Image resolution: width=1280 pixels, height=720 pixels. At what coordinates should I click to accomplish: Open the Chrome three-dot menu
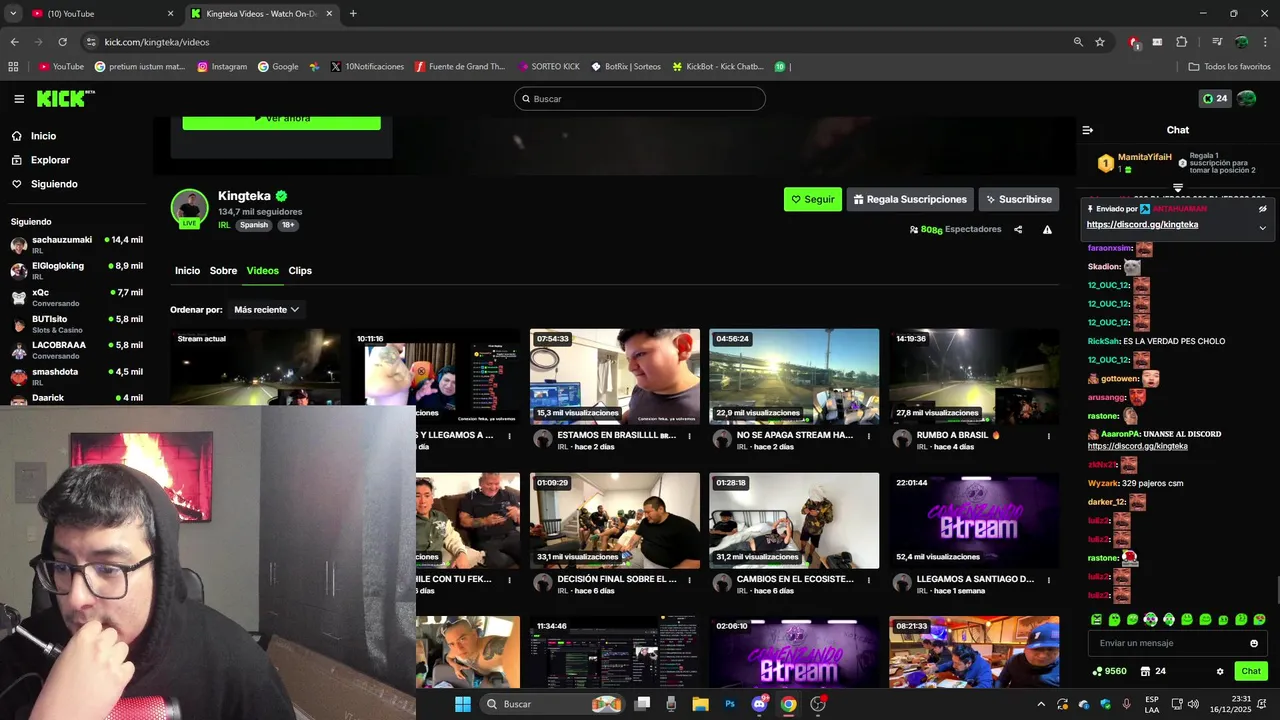pyautogui.click(x=1265, y=42)
